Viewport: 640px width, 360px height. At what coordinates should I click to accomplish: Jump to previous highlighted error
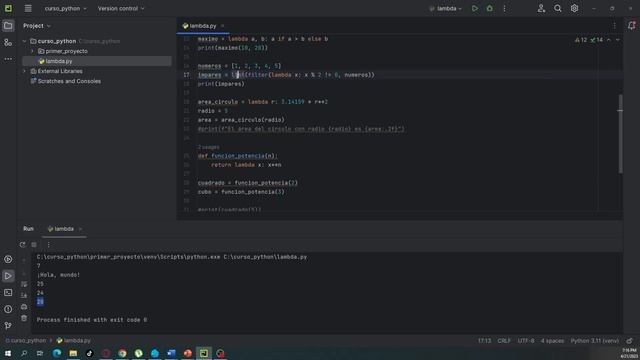pos(609,40)
